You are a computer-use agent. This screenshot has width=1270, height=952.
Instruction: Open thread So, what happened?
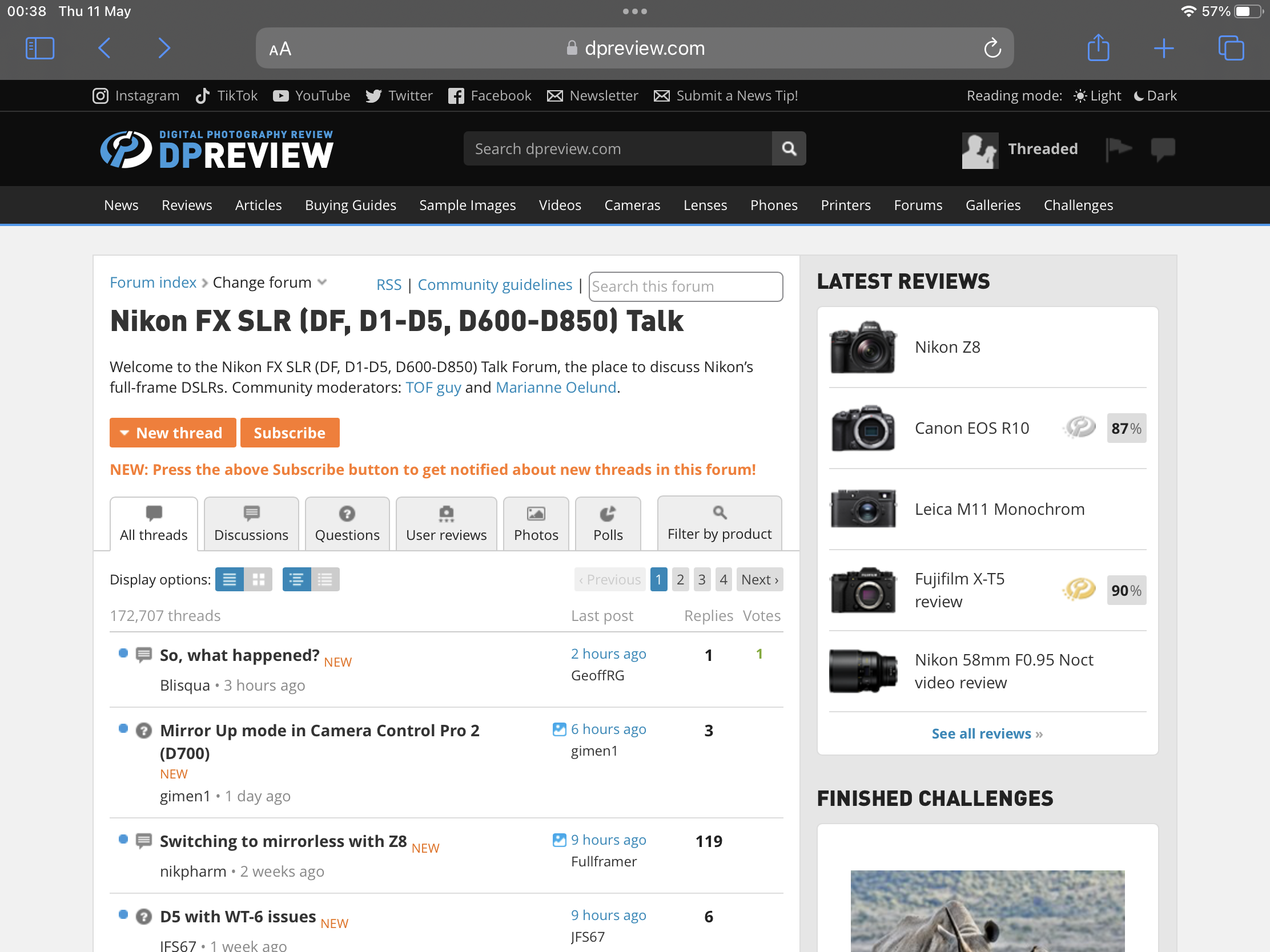pyautogui.click(x=239, y=655)
